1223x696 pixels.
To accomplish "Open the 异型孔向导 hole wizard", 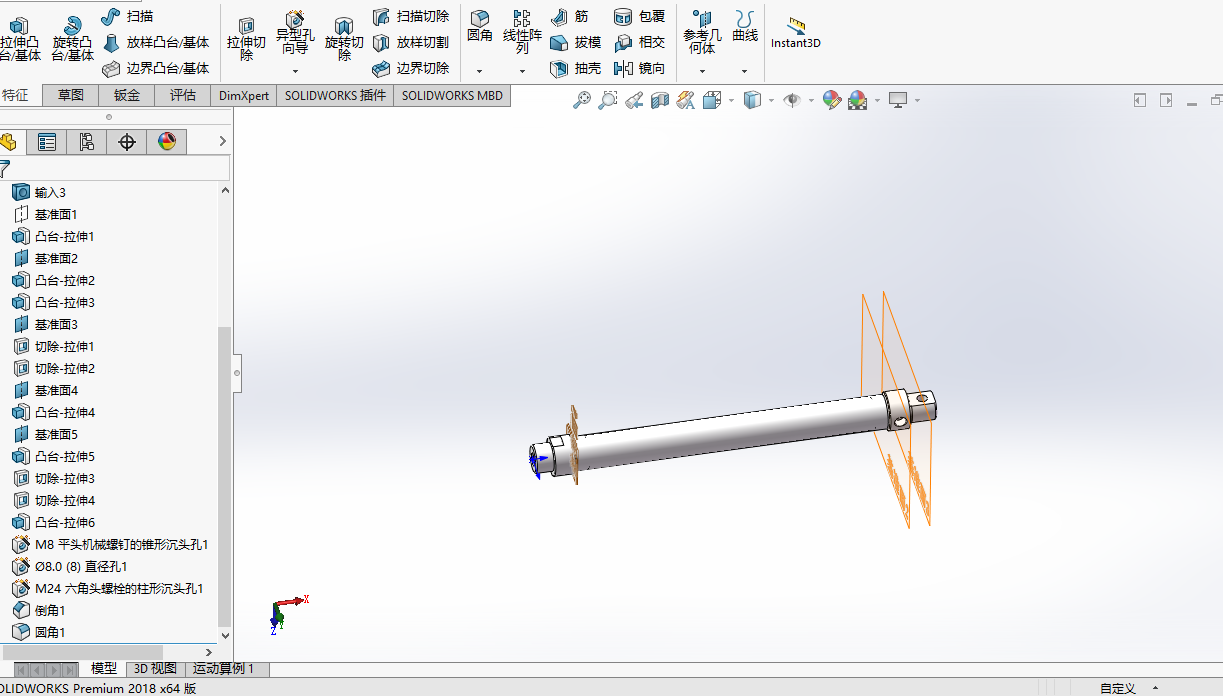I will tap(295, 34).
